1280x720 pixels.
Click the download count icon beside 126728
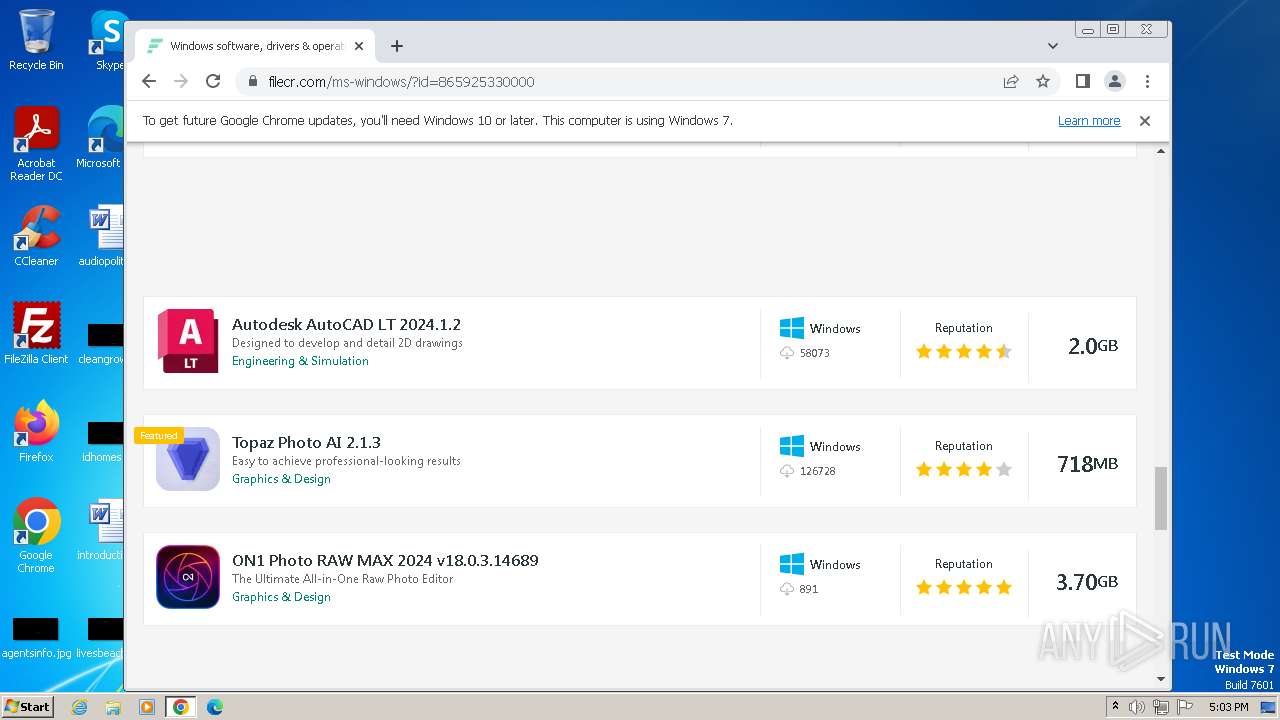point(787,471)
